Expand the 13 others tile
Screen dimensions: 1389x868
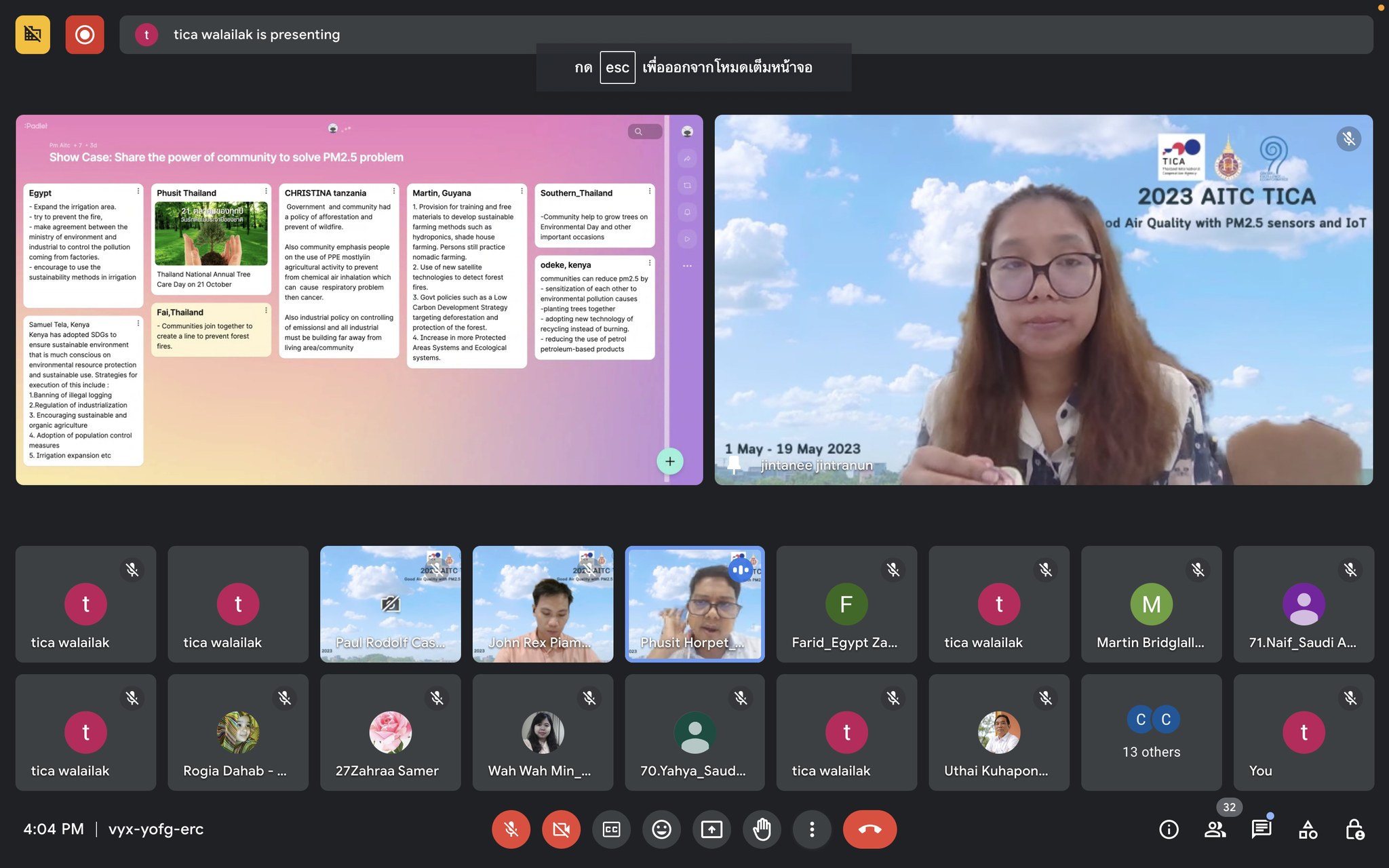tap(1151, 732)
